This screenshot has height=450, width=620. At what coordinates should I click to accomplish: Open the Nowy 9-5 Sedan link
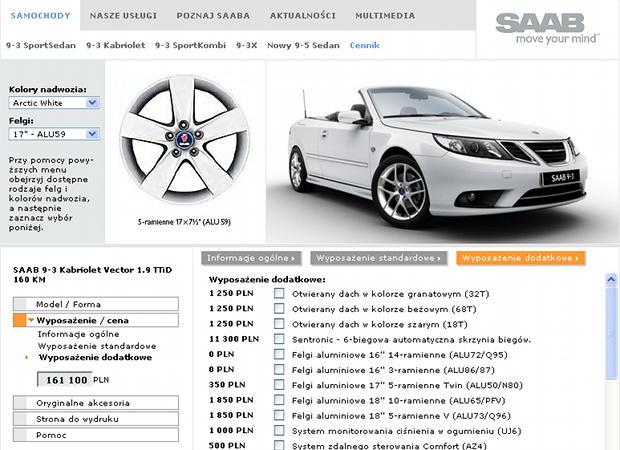click(303, 45)
